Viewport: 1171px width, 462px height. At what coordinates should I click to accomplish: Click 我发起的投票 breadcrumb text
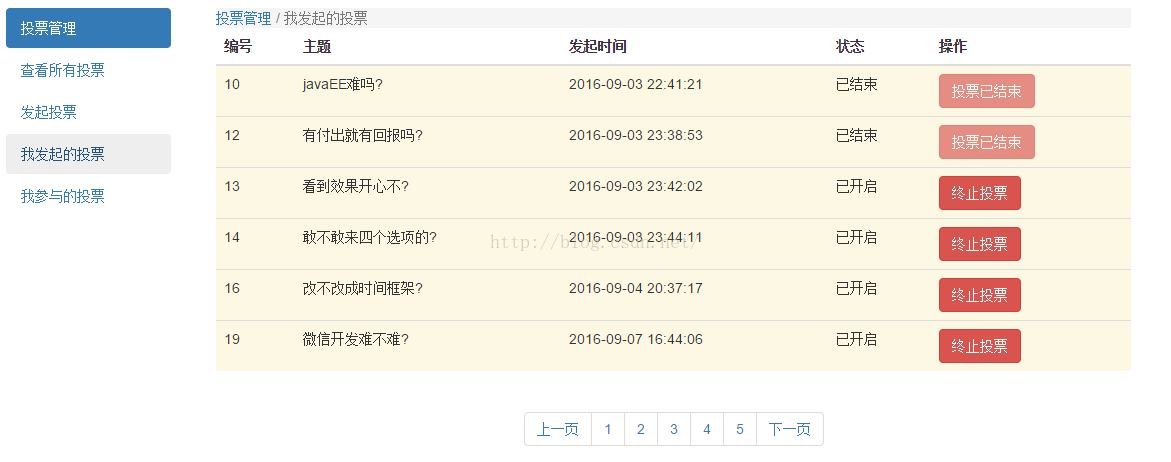[x=326, y=18]
